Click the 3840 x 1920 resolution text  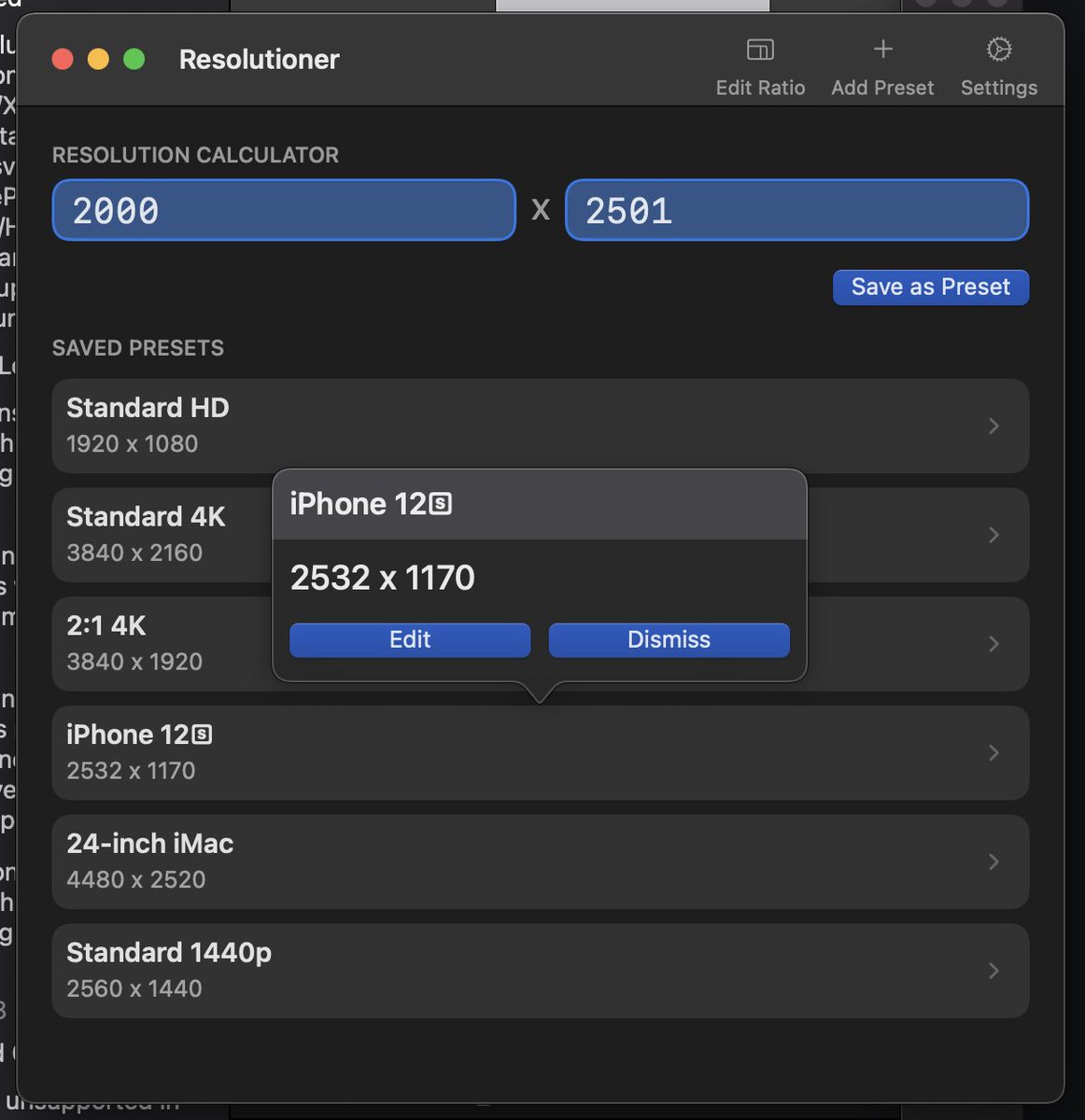coord(134,662)
